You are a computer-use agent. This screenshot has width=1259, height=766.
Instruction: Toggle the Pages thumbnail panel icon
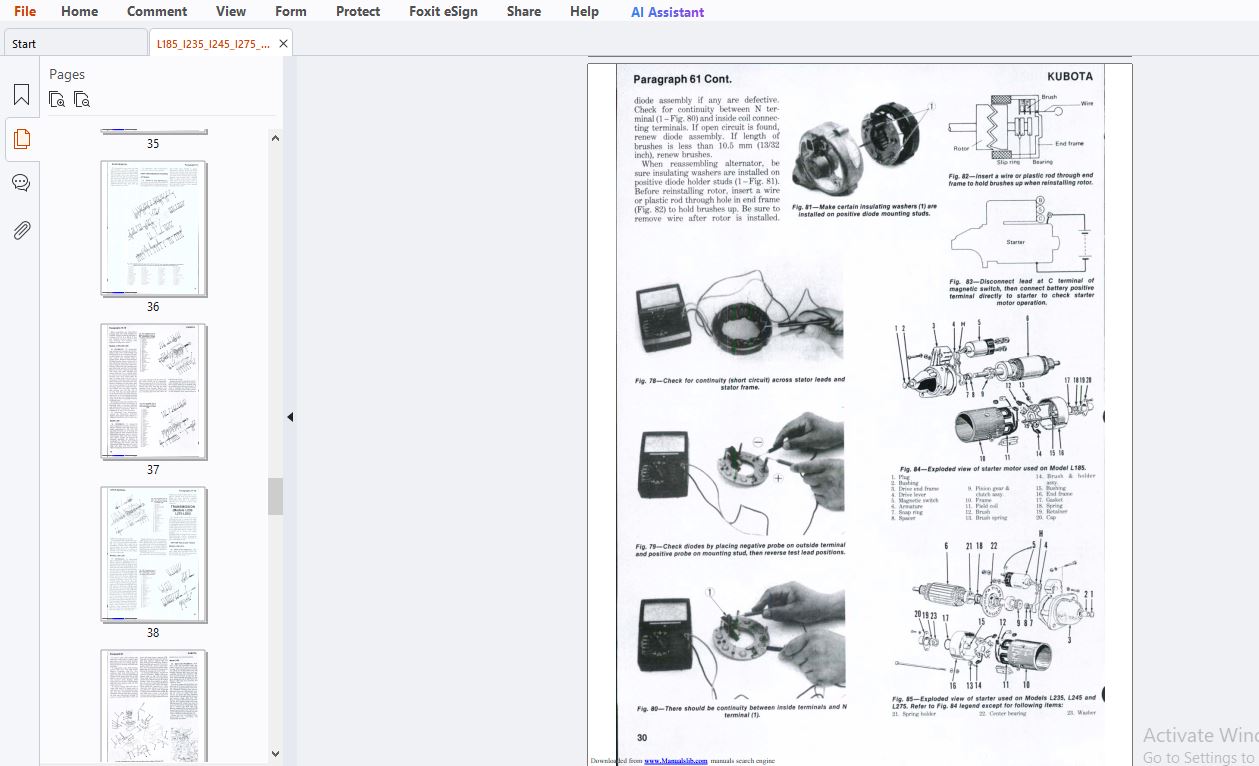point(21,139)
